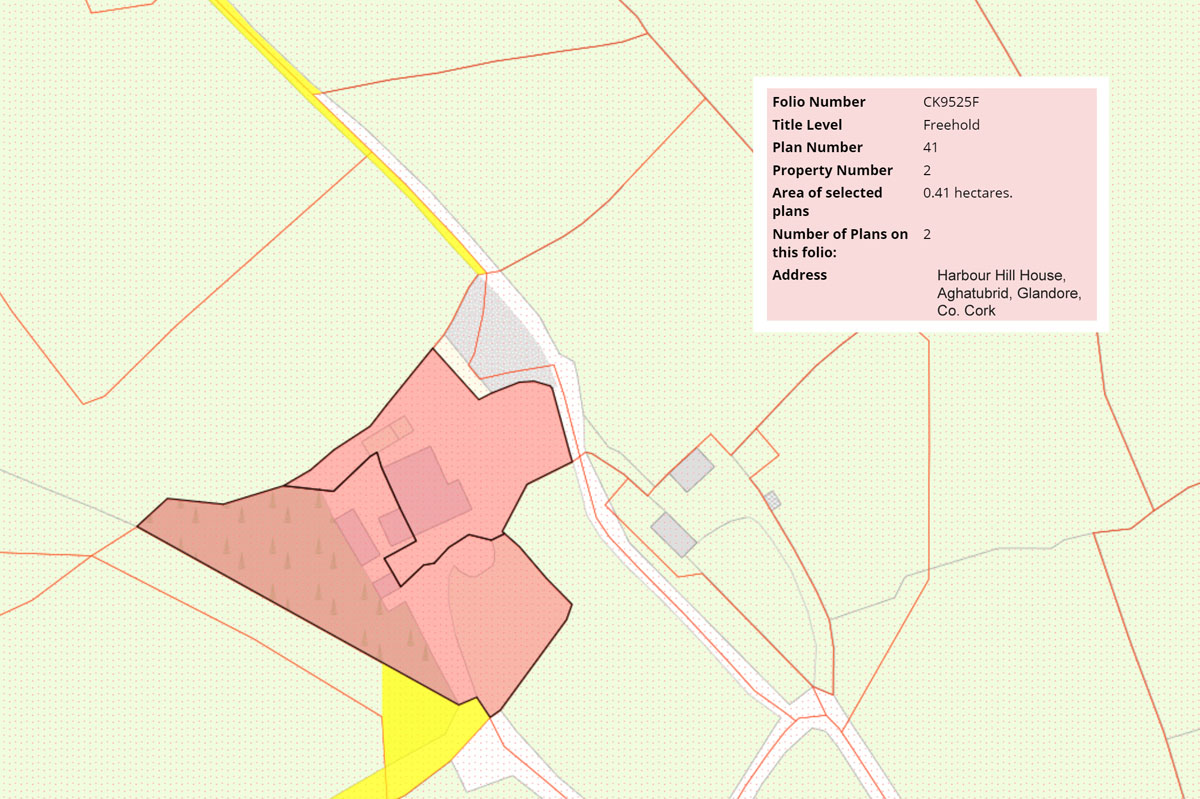Viewport: 1200px width, 799px height.
Task: Click the Freehold title level value
Action: tap(951, 125)
